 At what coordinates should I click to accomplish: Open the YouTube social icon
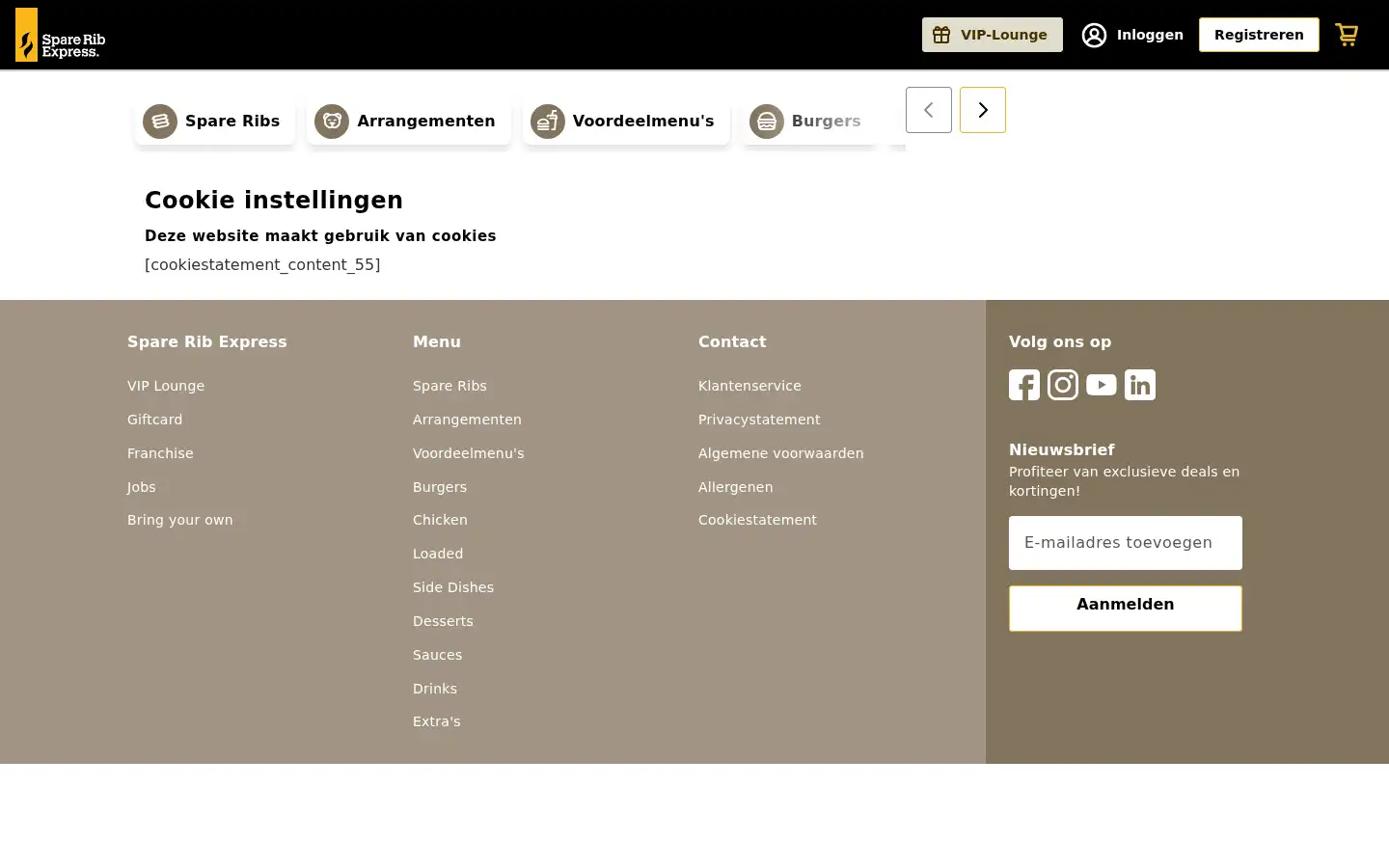point(1102,385)
